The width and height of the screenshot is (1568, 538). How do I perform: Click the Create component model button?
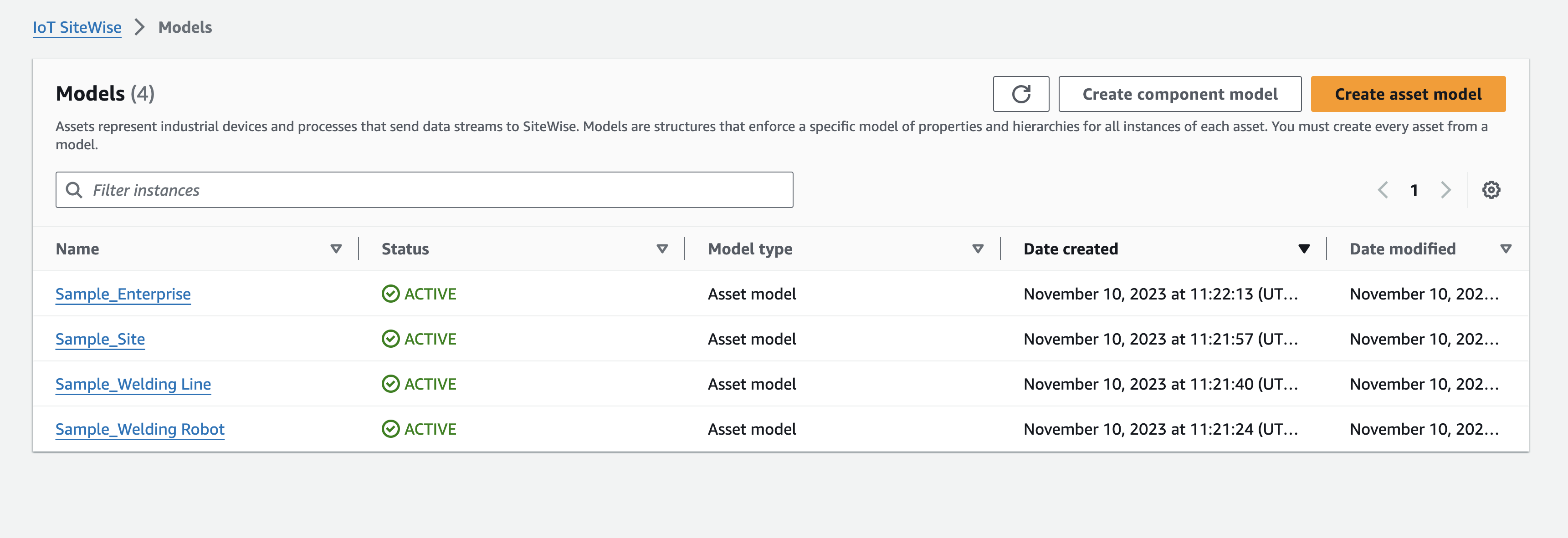(x=1180, y=94)
